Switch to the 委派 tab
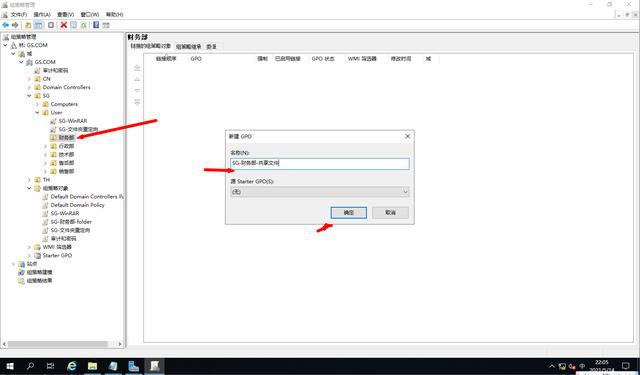Viewport: 640px width, 375px height. click(x=211, y=47)
